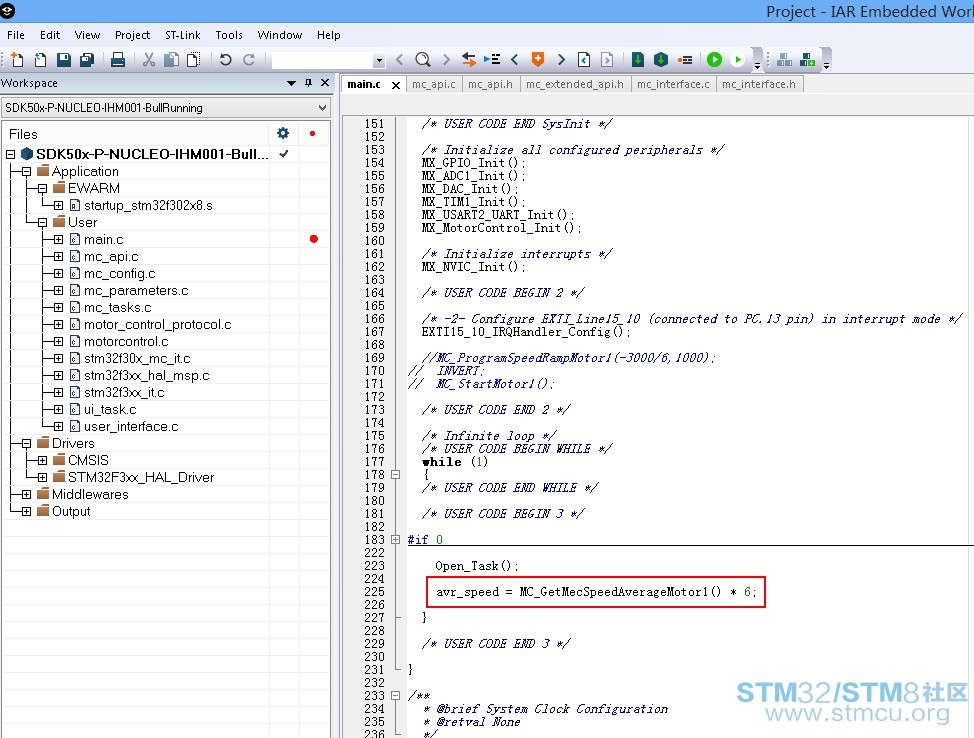Click the Find magnifier icon
974x738 pixels.
click(x=422, y=60)
